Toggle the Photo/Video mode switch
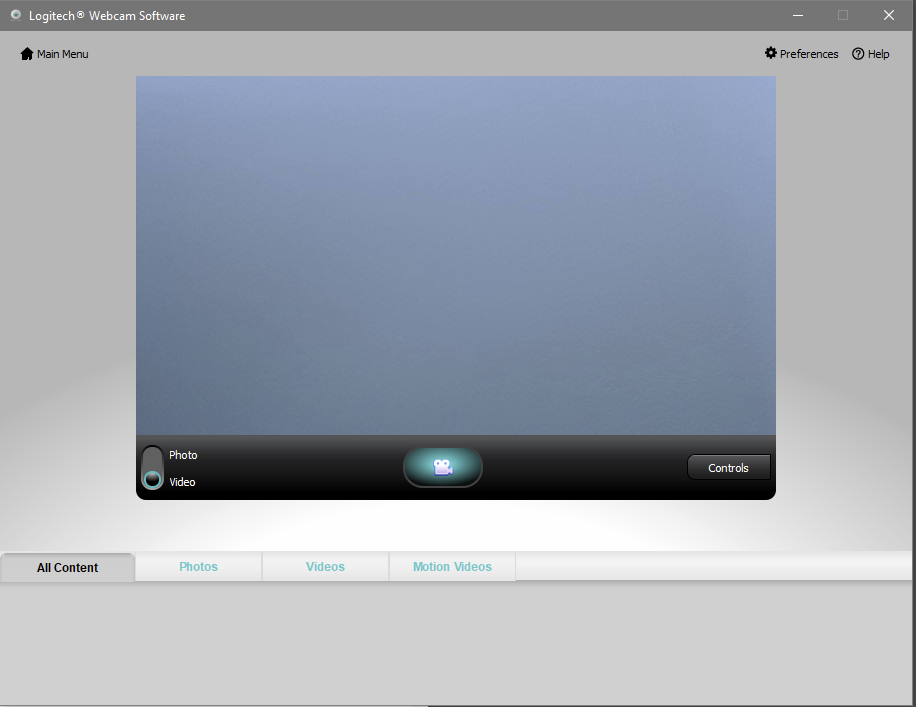The height and width of the screenshot is (707, 916). click(x=152, y=467)
